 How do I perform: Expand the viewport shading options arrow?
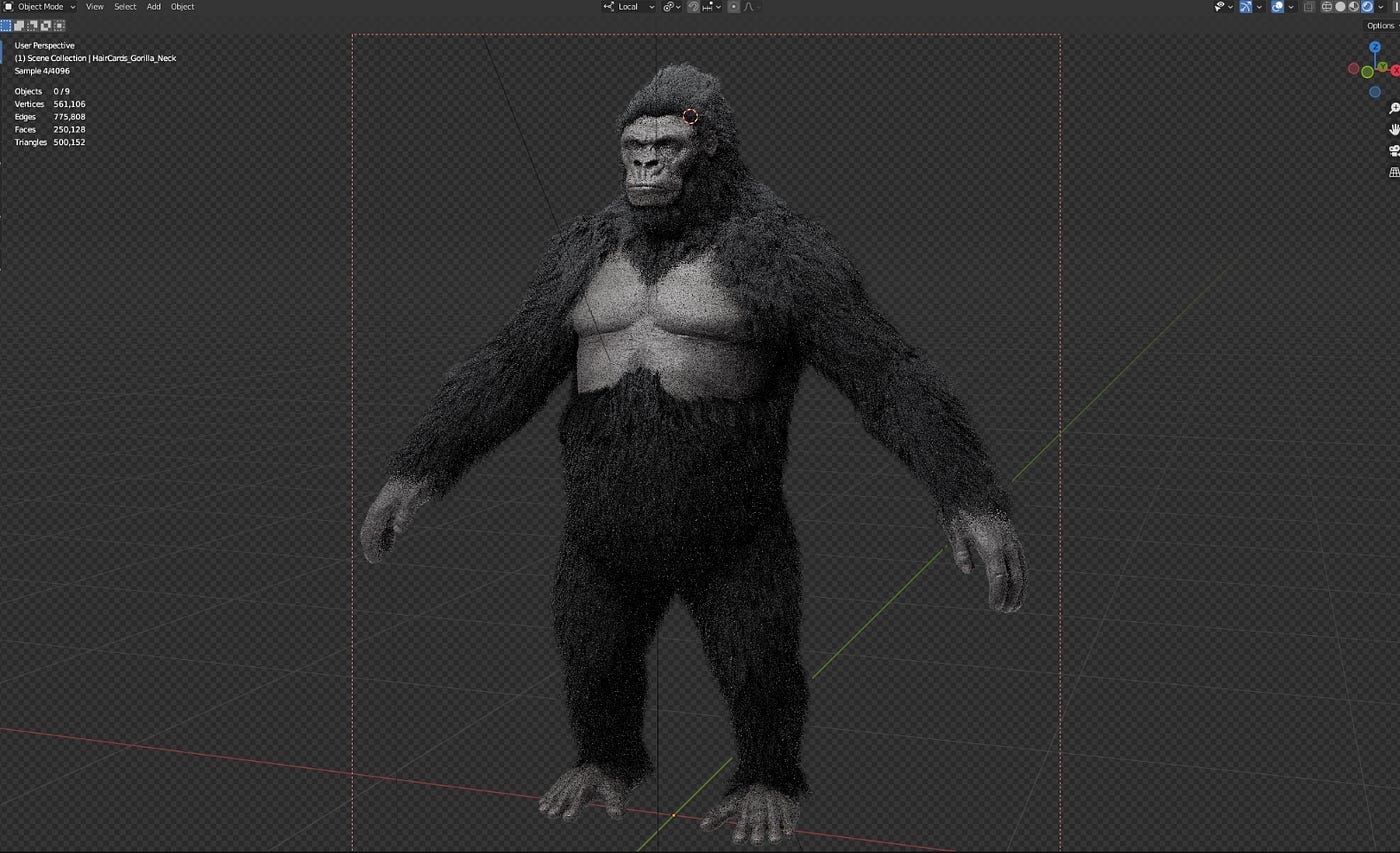pyautogui.click(x=1381, y=7)
